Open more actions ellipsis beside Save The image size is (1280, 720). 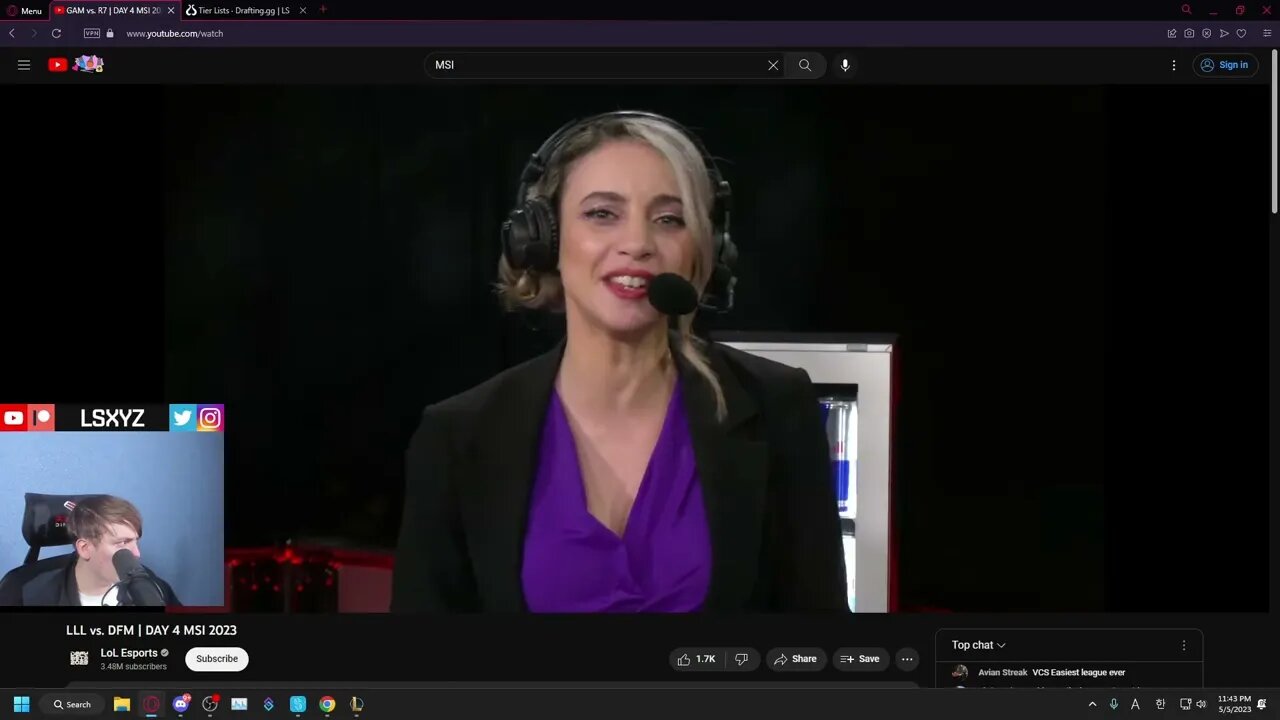(x=907, y=659)
